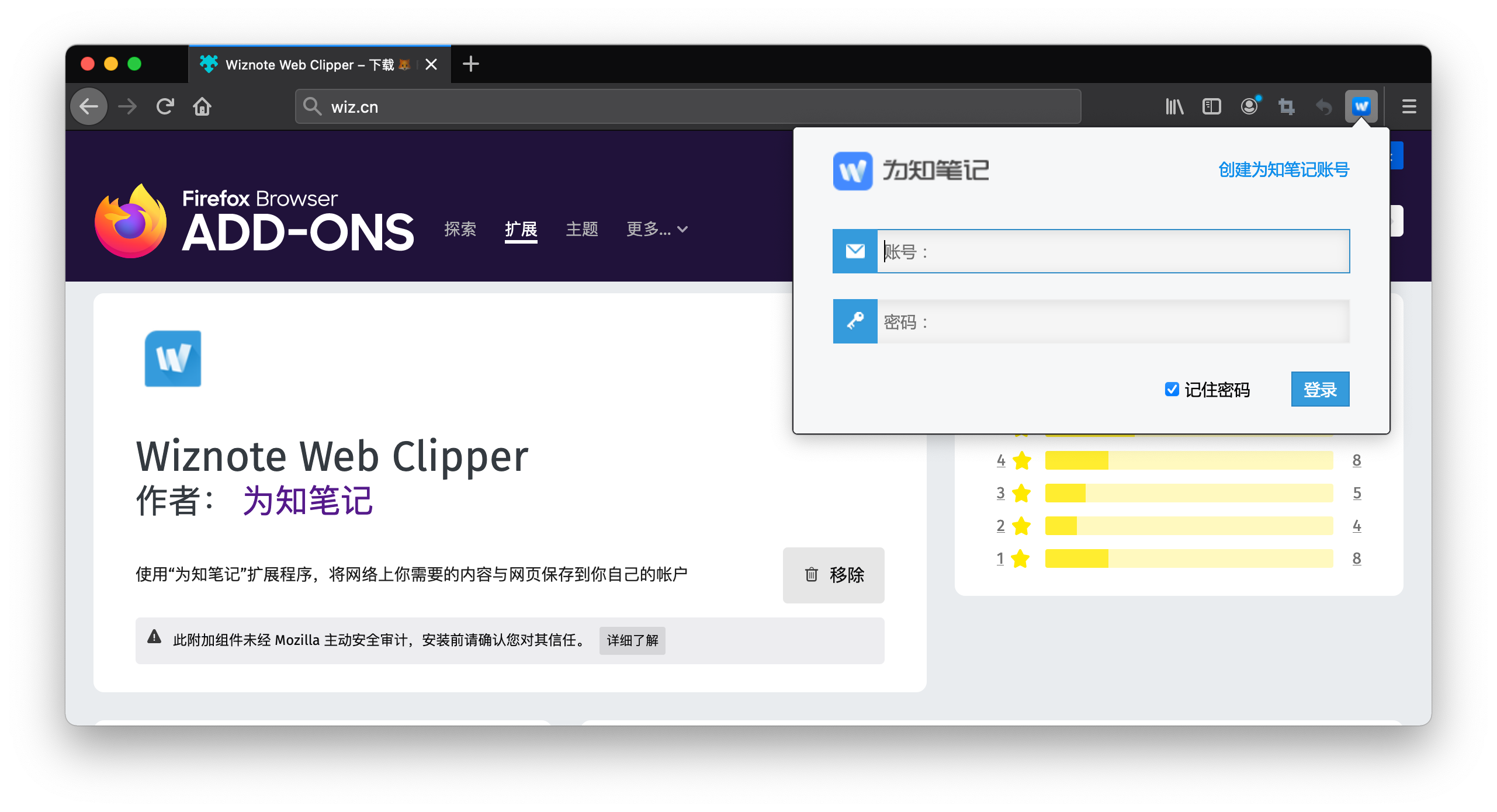Click the 1-star rating bar
Image resolution: width=1497 pixels, height=812 pixels.
1188,558
